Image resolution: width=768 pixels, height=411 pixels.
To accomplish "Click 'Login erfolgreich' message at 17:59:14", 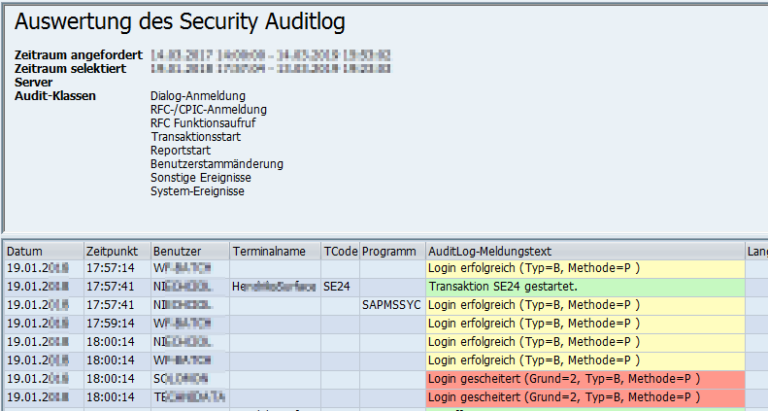I will [x=585, y=323].
